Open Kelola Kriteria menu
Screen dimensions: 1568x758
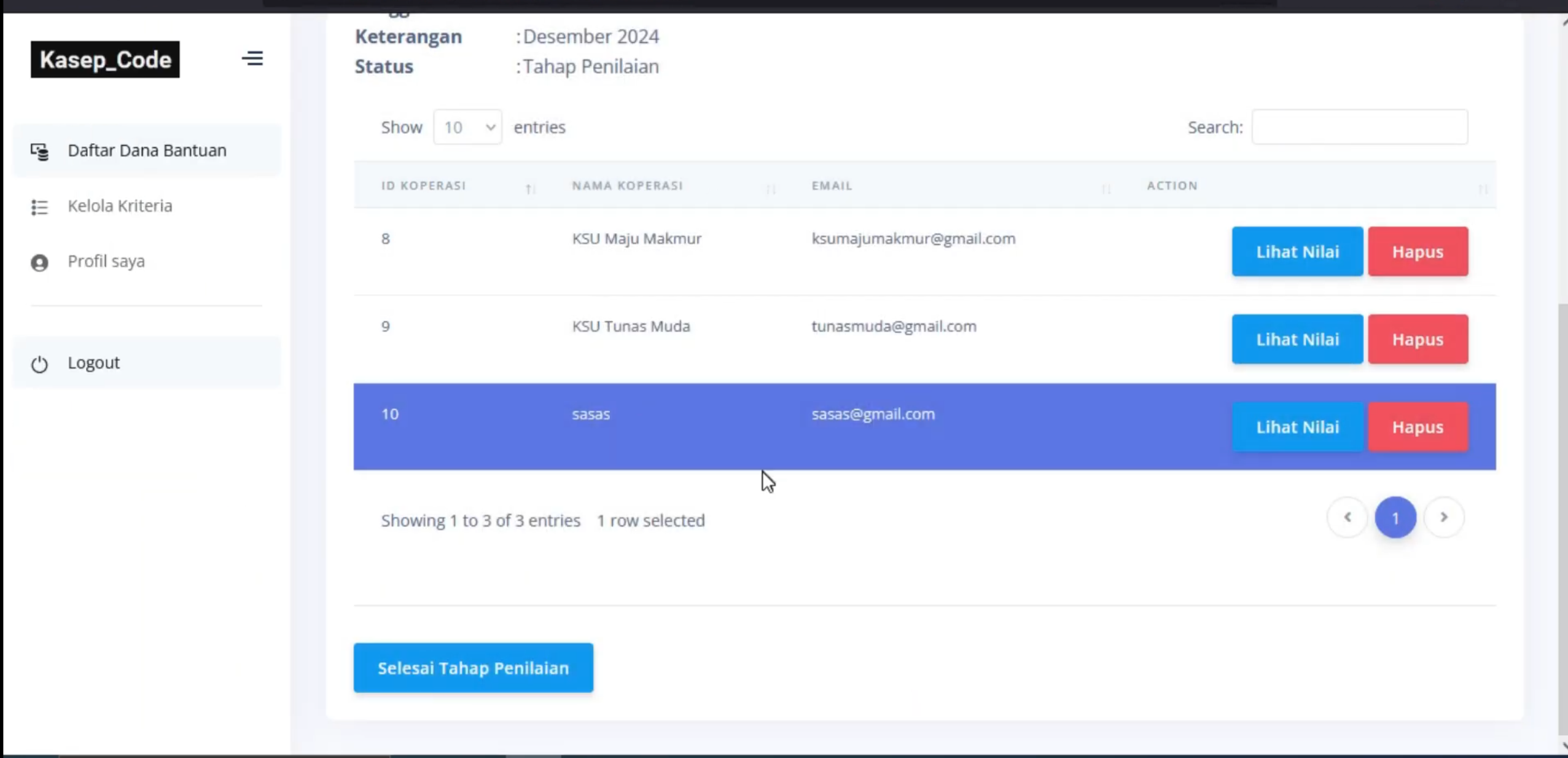point(147,206)
